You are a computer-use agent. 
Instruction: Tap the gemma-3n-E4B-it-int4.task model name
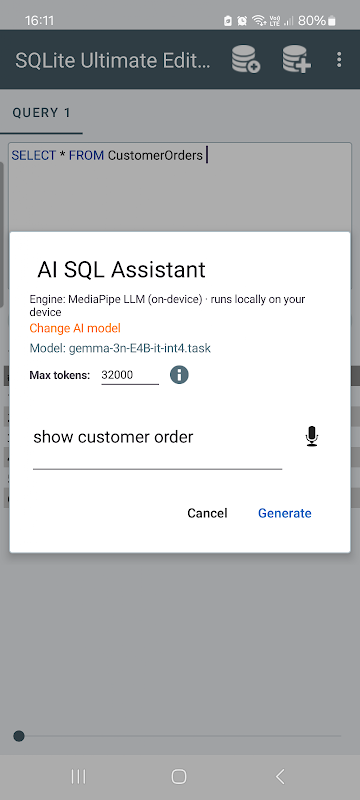(x=139, y=348)
